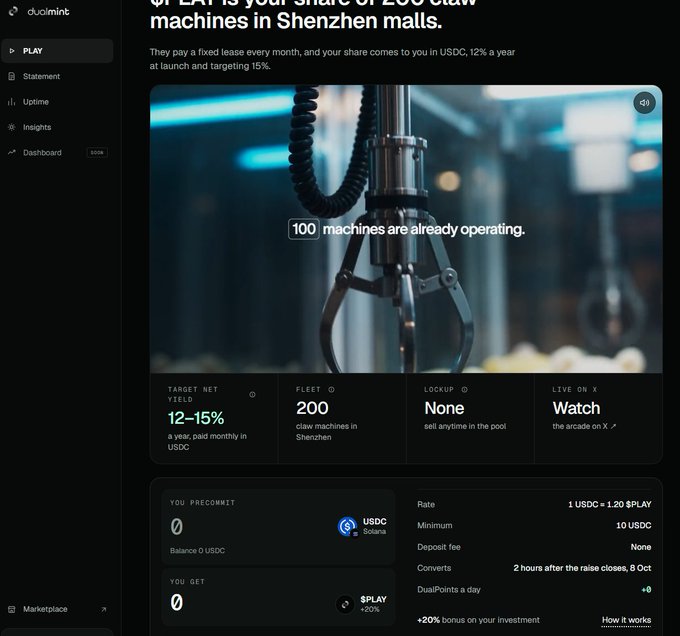
Task: Click 'claw machines in Shenzhen' caption
Action: [x=327, y=431]
